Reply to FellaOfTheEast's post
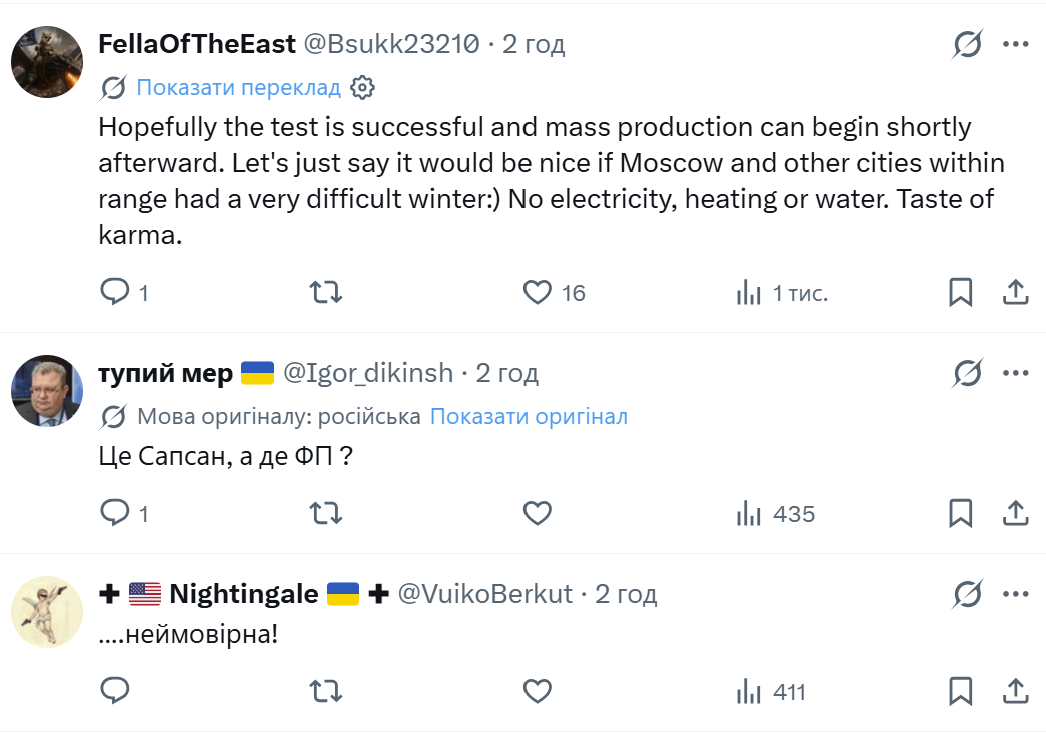 click(115, 292)
